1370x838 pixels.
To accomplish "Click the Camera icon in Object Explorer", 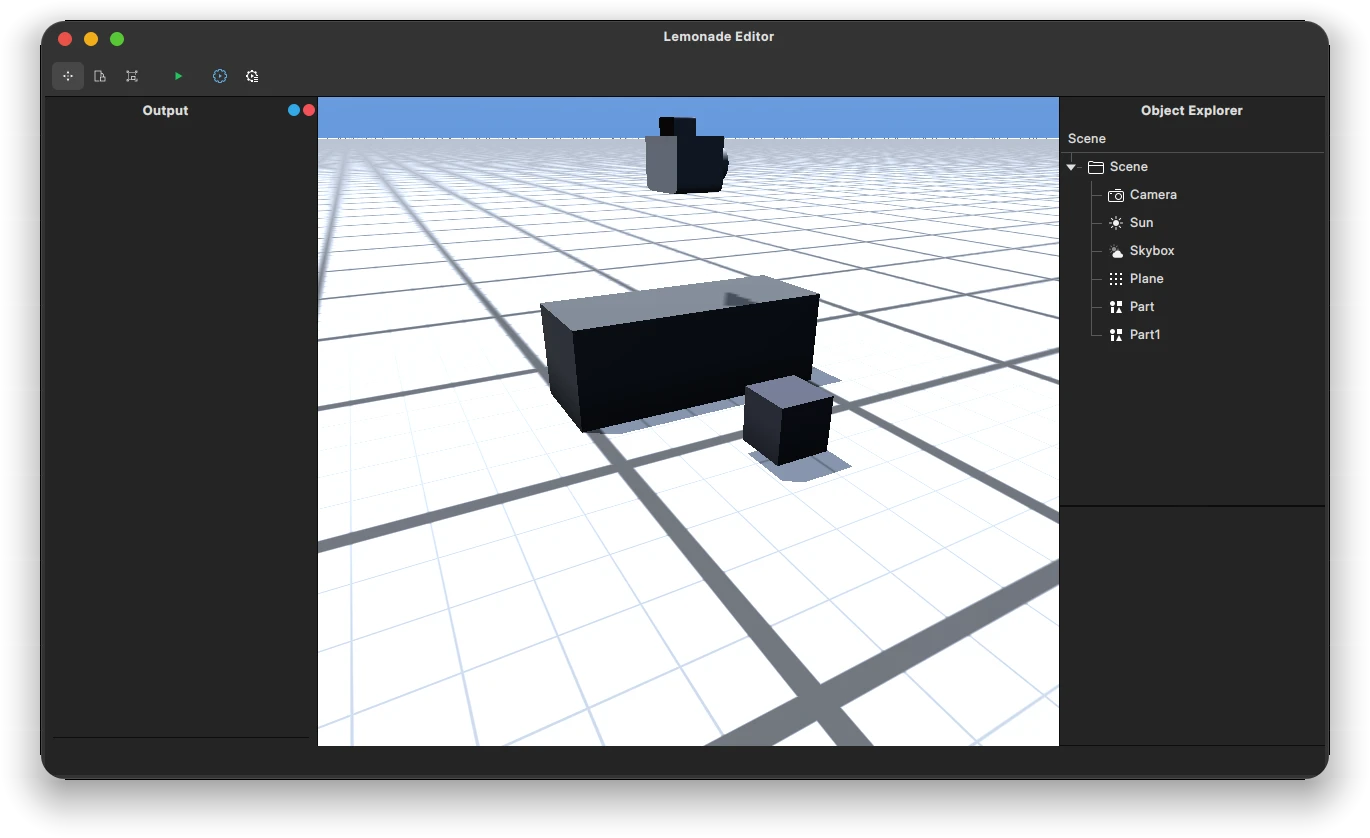I will [1114, 194].
